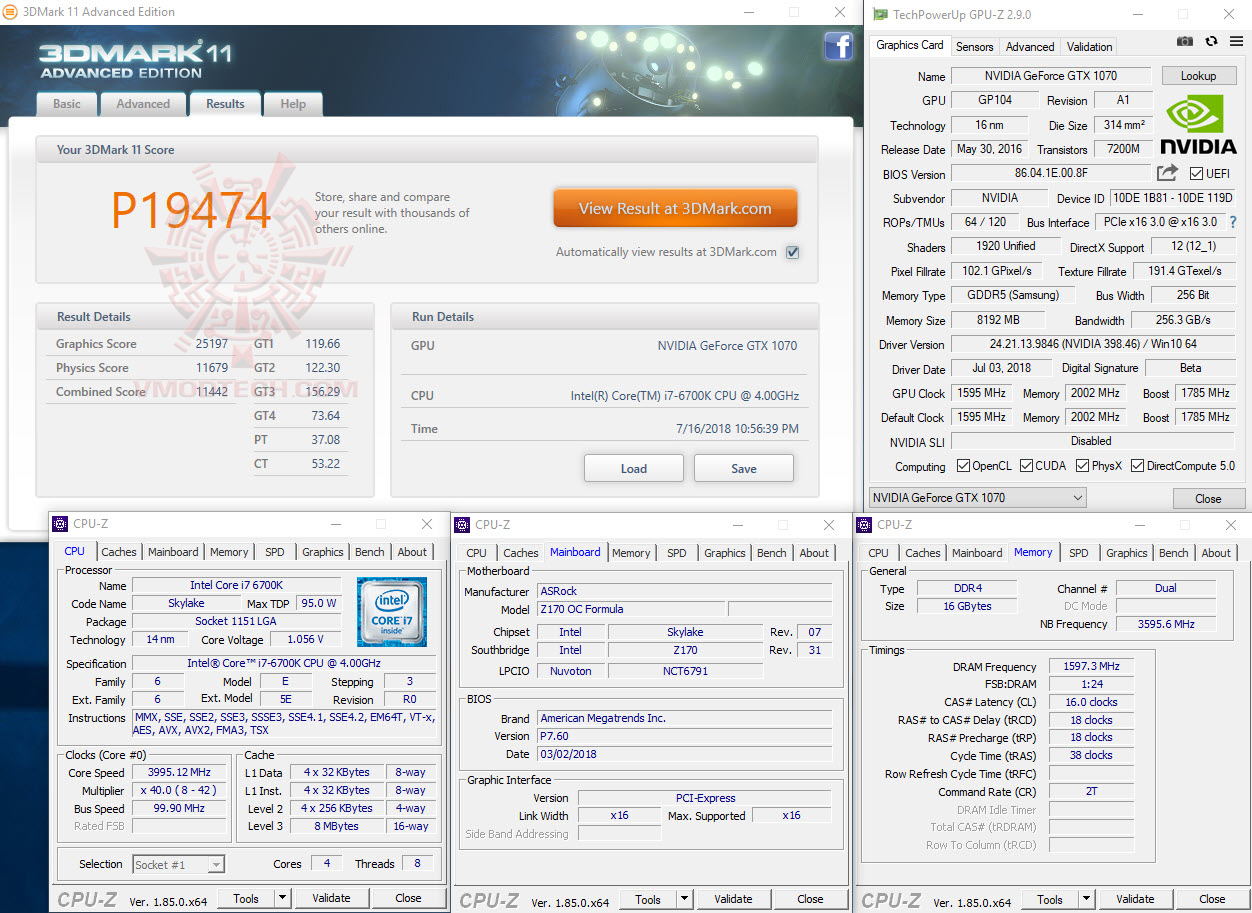Switch to the Basic tab in 3DMark
This screenshot has width=1252, height=913.
pos(67,104)
